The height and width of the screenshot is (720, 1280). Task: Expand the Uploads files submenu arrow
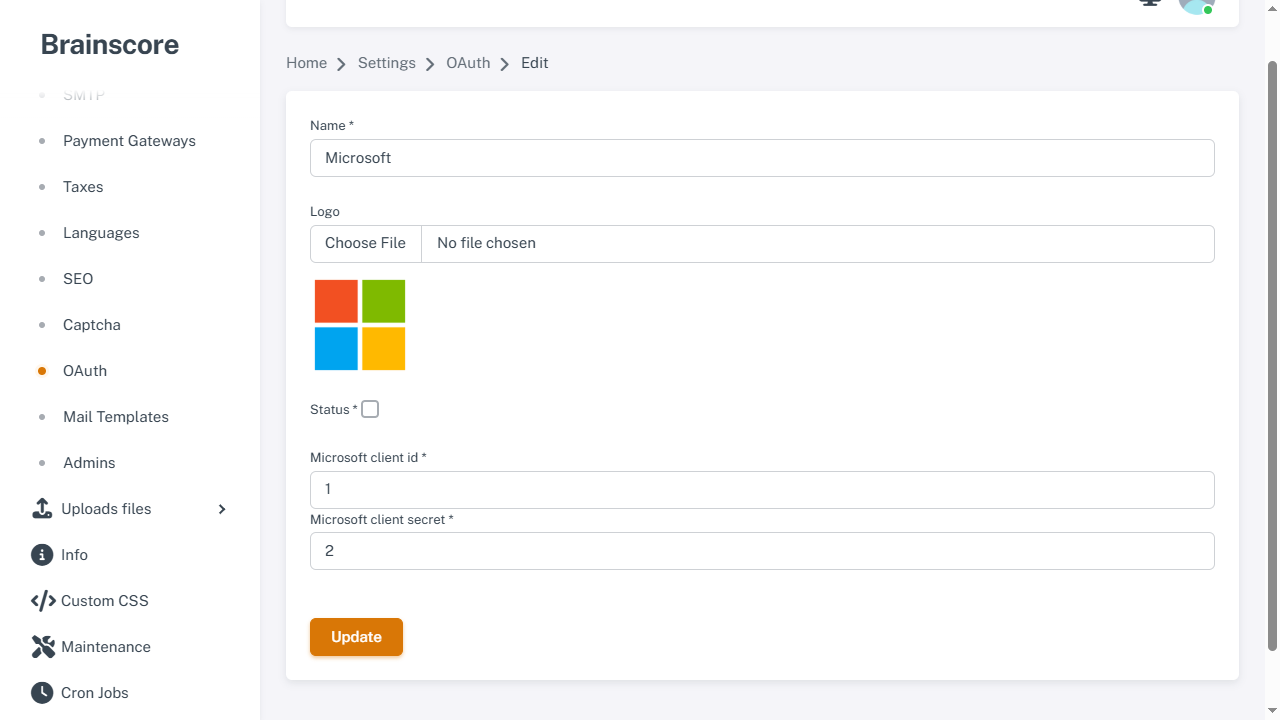(x=222, y=509)
